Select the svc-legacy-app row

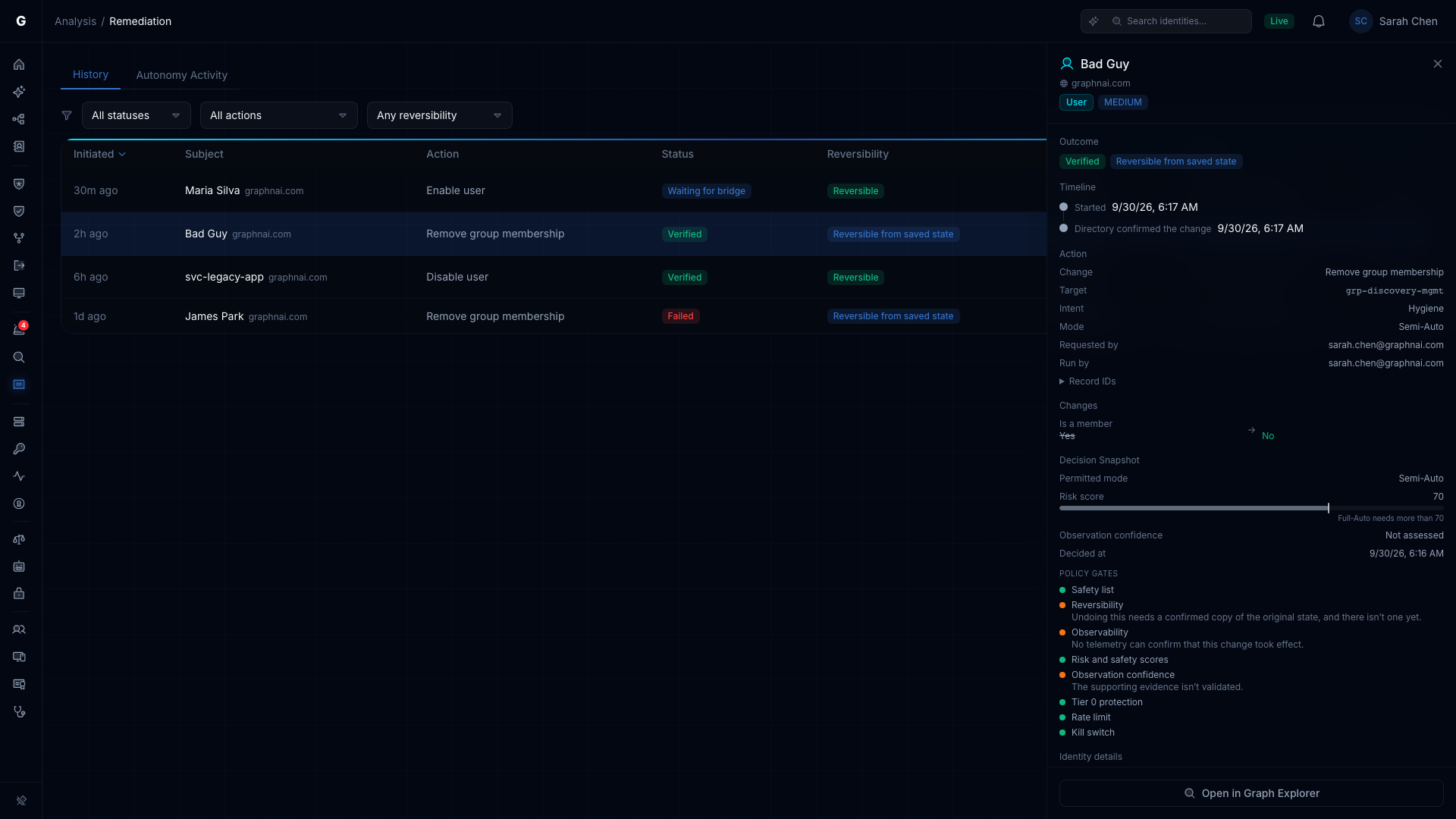(x=554, y=277)
